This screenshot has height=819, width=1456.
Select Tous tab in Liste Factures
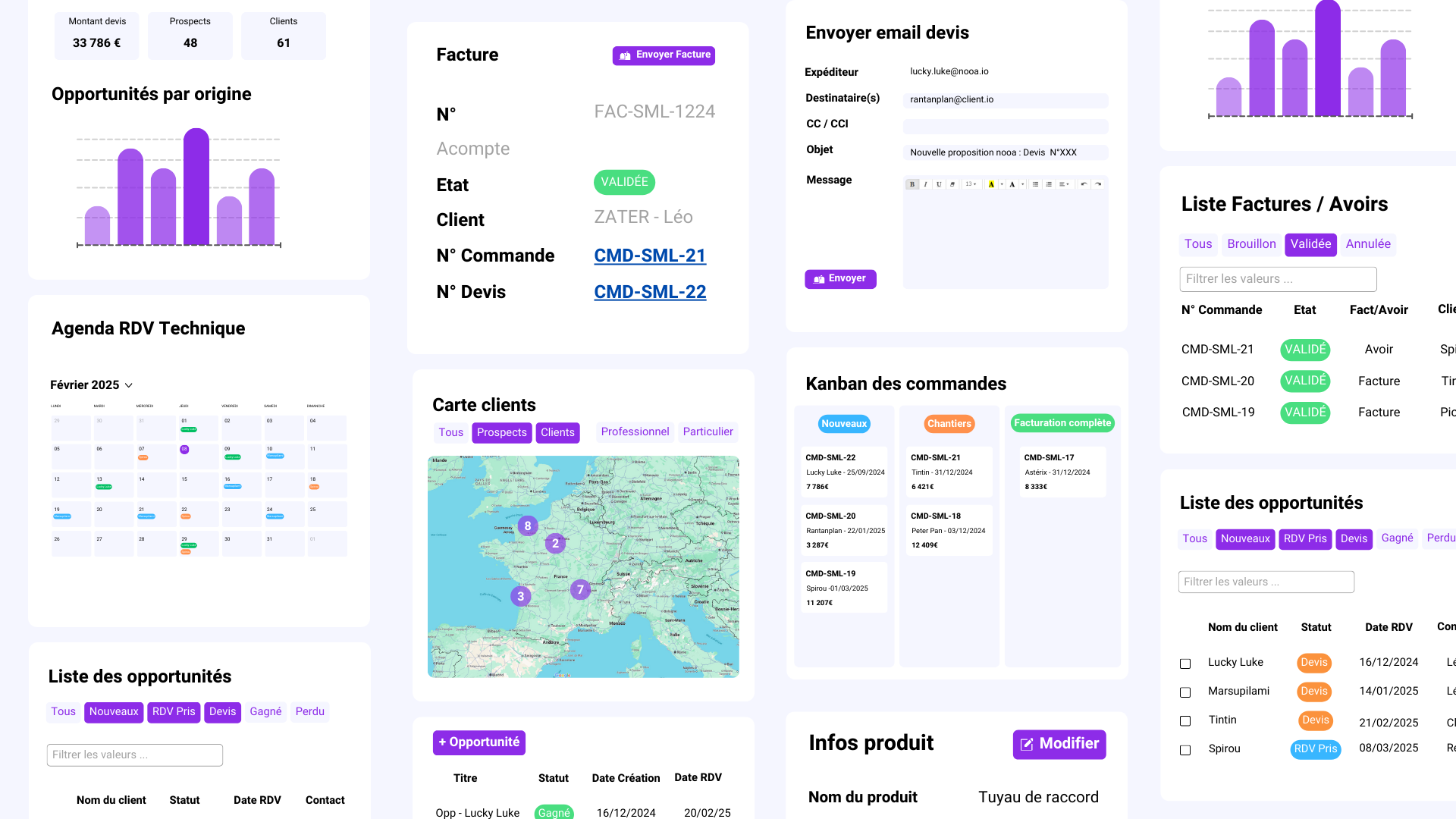click(1198, 244)
